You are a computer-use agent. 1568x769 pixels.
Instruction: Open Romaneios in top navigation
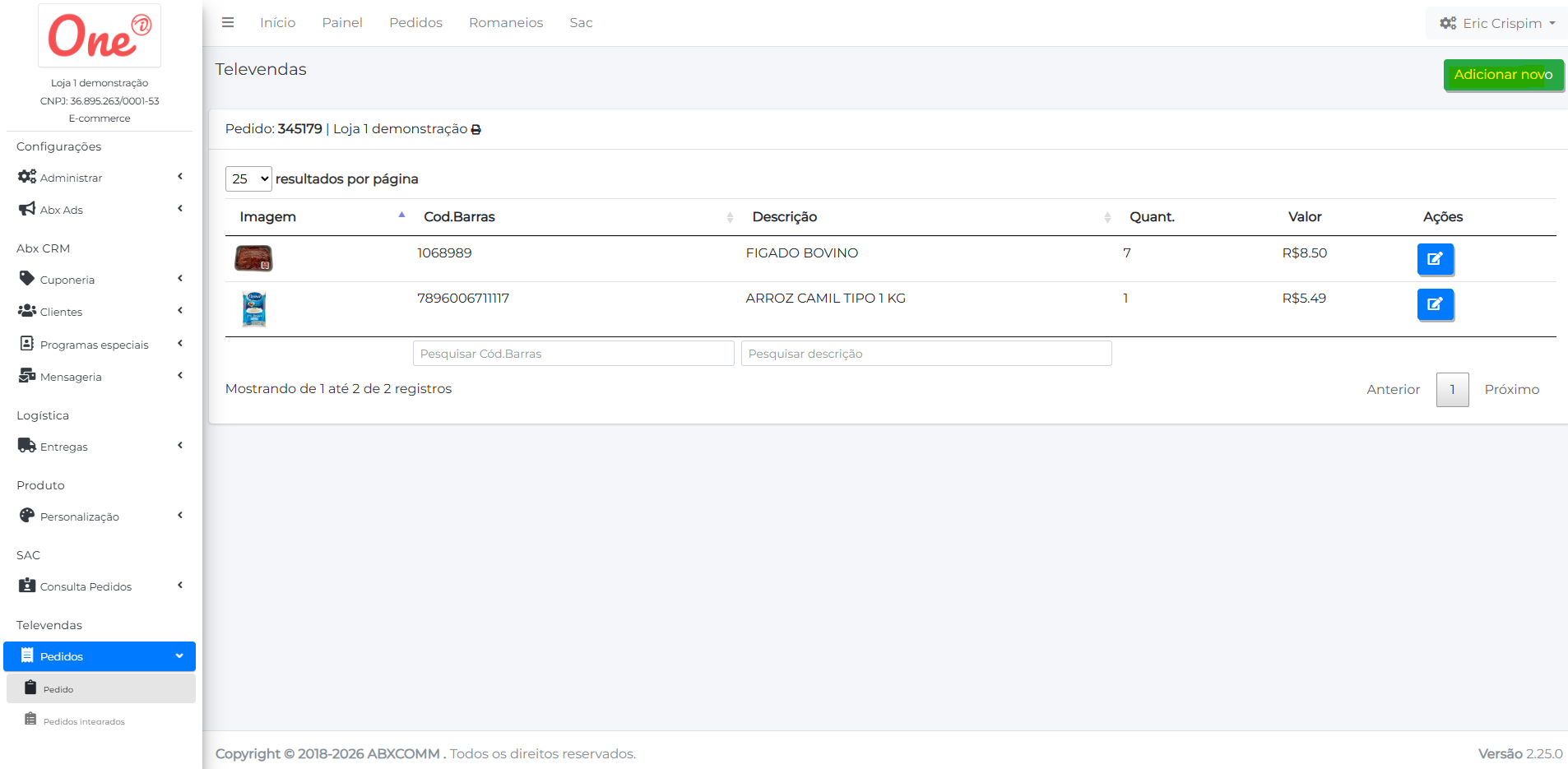tap(506, 23)
